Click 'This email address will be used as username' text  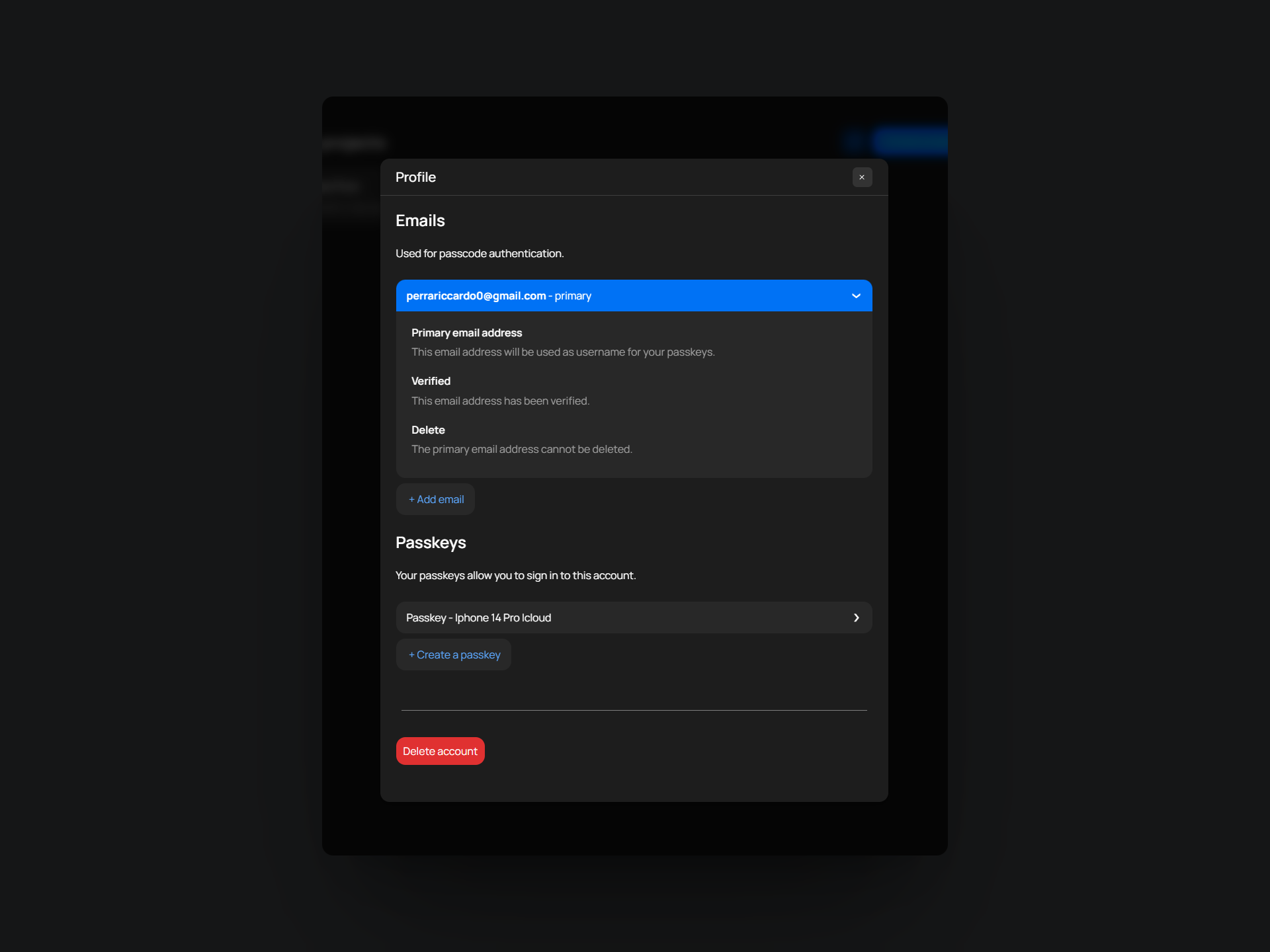point(518,352)
